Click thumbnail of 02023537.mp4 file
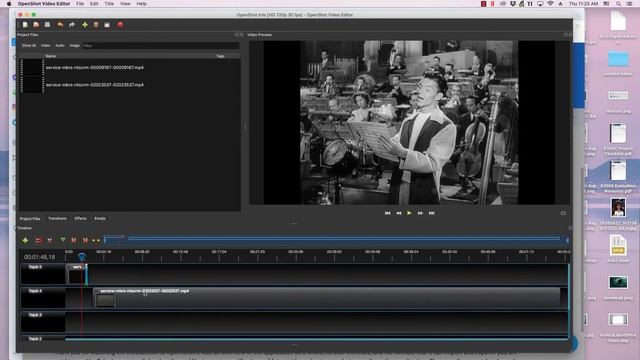 point(32,85)
